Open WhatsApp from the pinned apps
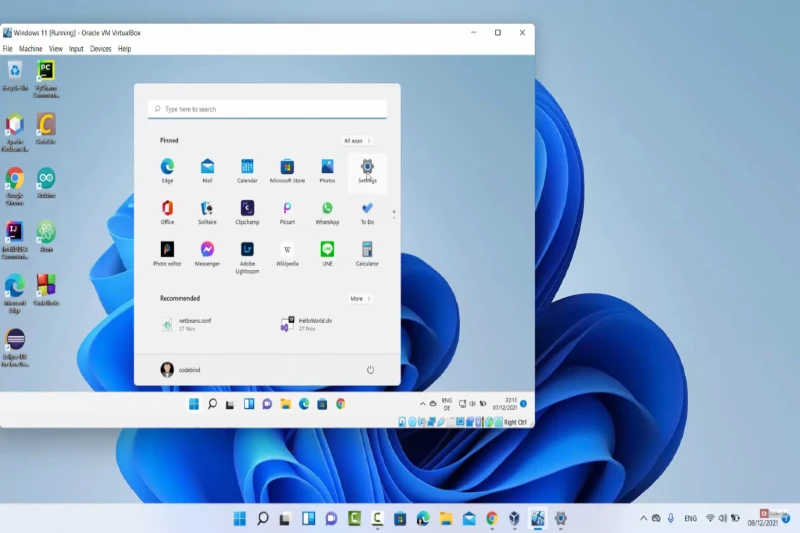The height and width of the screenshot is (533, 800). (x=327, y=212)
